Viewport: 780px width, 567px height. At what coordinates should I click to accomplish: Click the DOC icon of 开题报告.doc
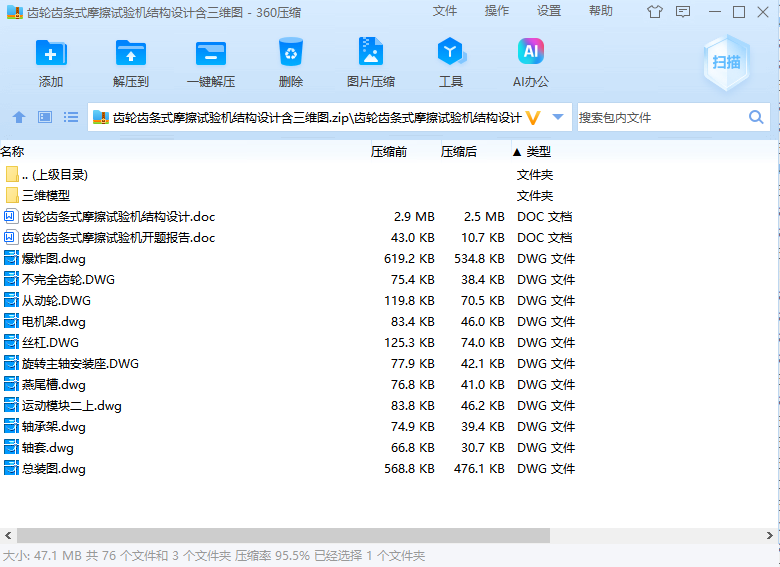(11, 238)
